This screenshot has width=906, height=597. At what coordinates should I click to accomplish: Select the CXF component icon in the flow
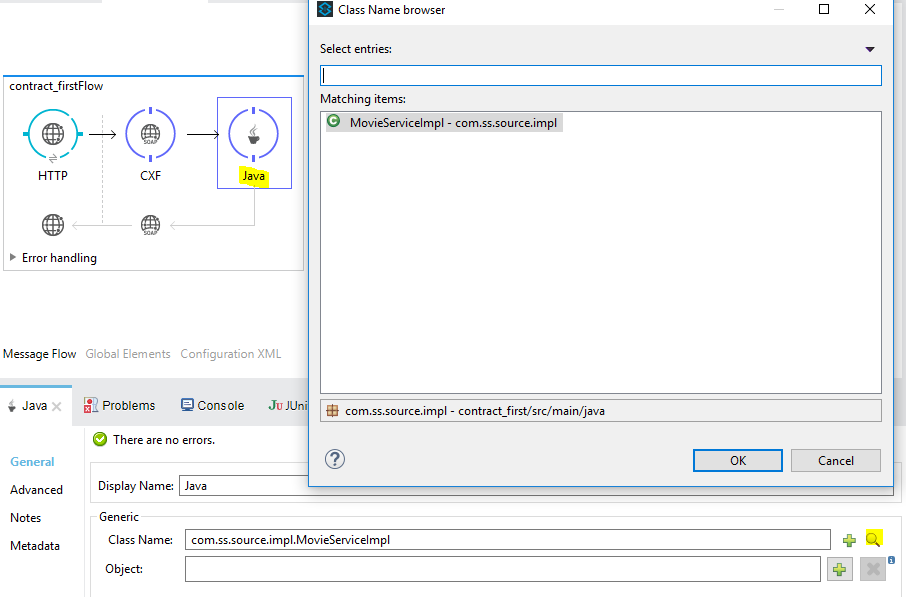(150, 134)
